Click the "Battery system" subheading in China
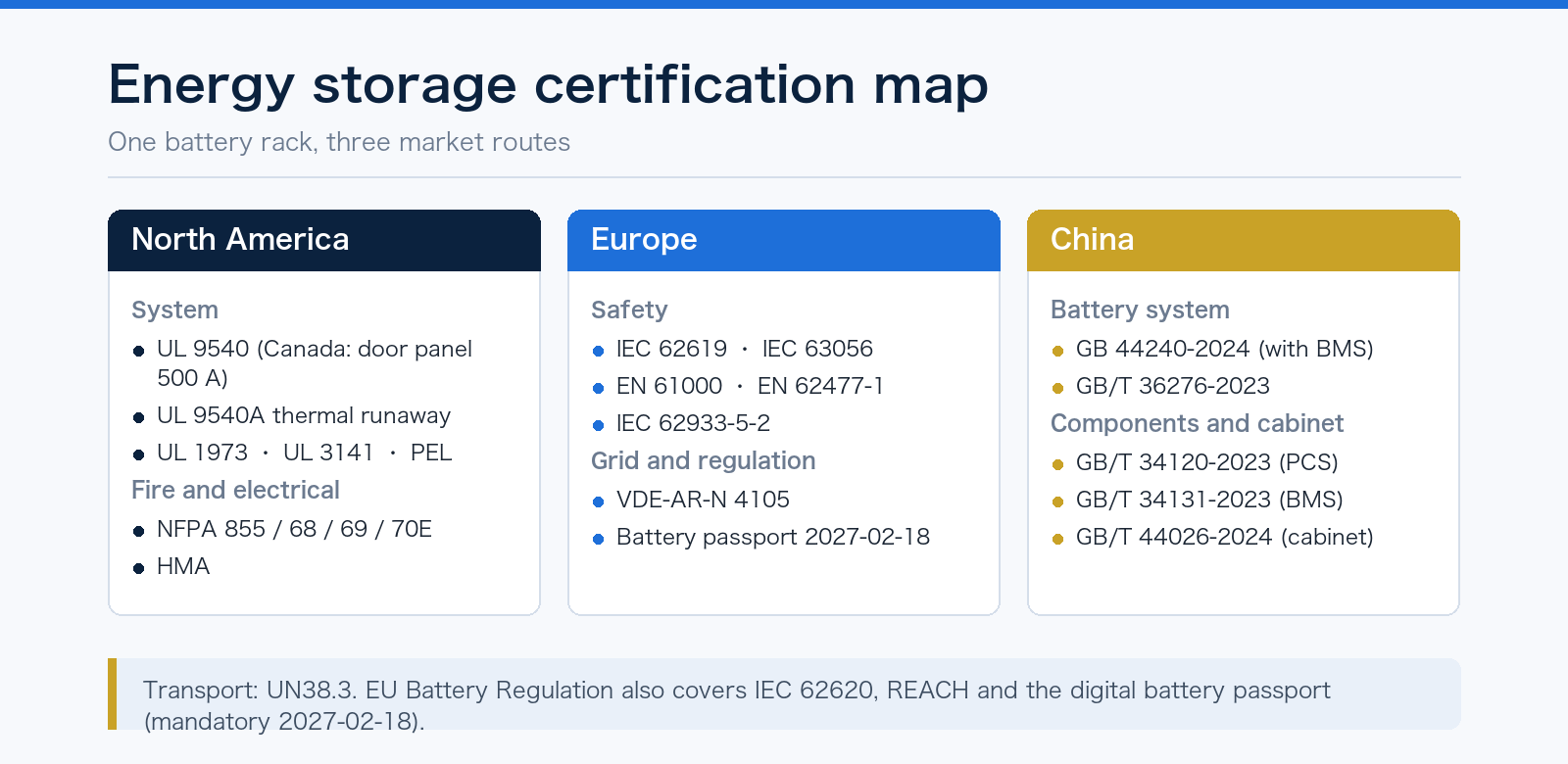The width and height of the screenshot is (1568, 764). click(x=1140, y=310)
